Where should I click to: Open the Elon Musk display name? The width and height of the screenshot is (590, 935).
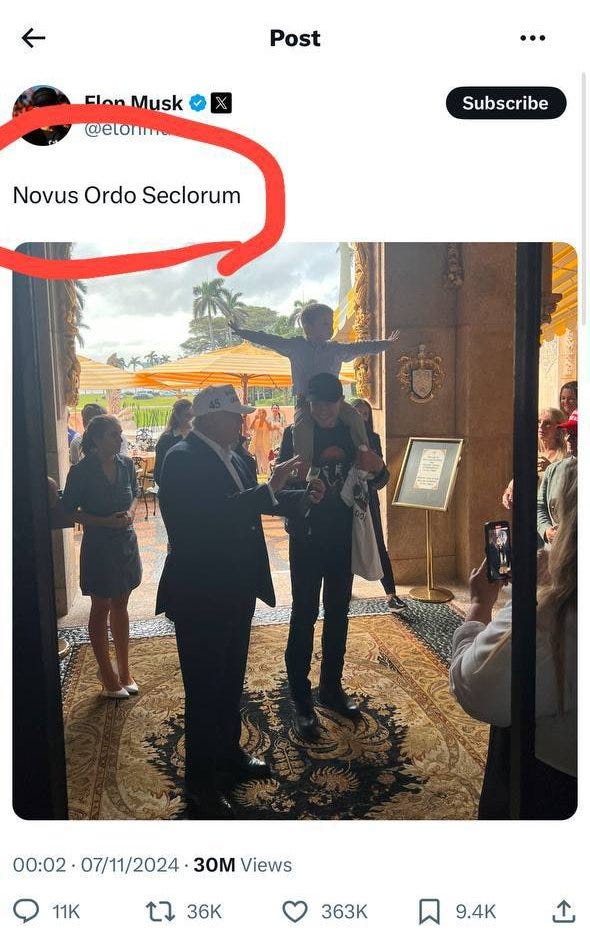(134, 103)
